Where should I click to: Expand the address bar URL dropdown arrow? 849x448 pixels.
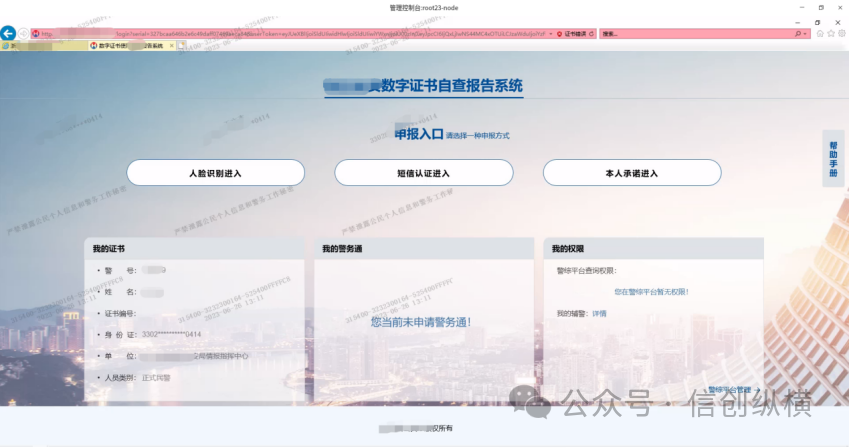pos(551,34)
